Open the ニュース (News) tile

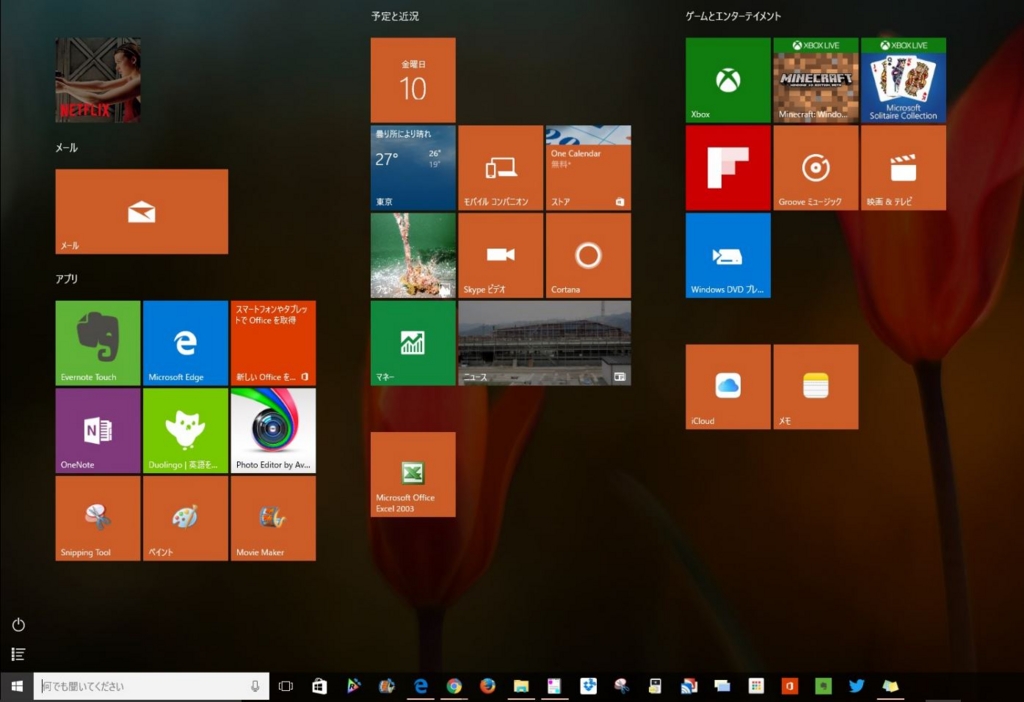[x=545, y=343]
